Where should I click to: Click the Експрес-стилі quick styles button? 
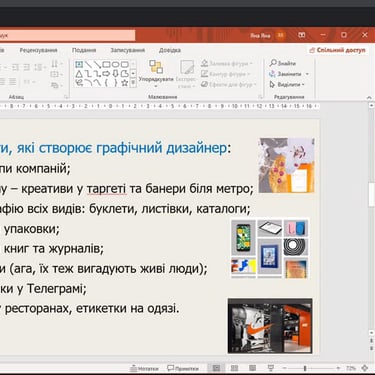[186, 73]
